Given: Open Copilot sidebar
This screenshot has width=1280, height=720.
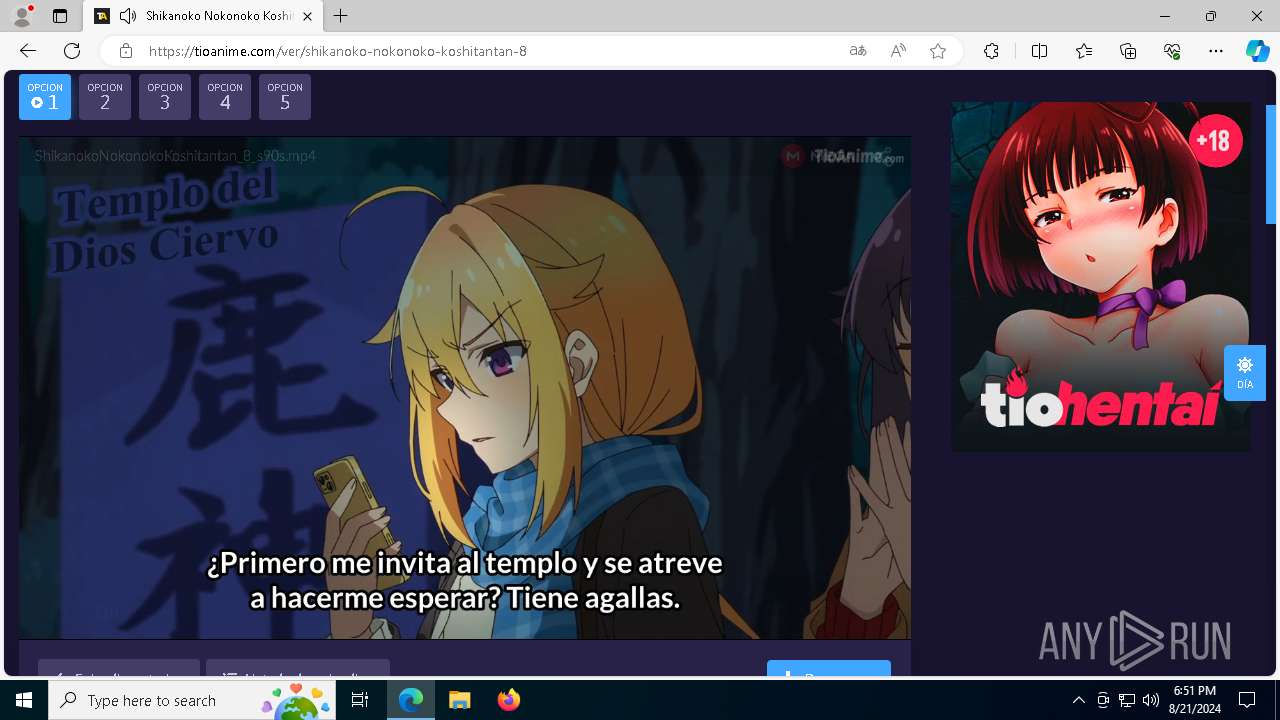Looking at the screenshot, I should click(x=1257, y=51).
